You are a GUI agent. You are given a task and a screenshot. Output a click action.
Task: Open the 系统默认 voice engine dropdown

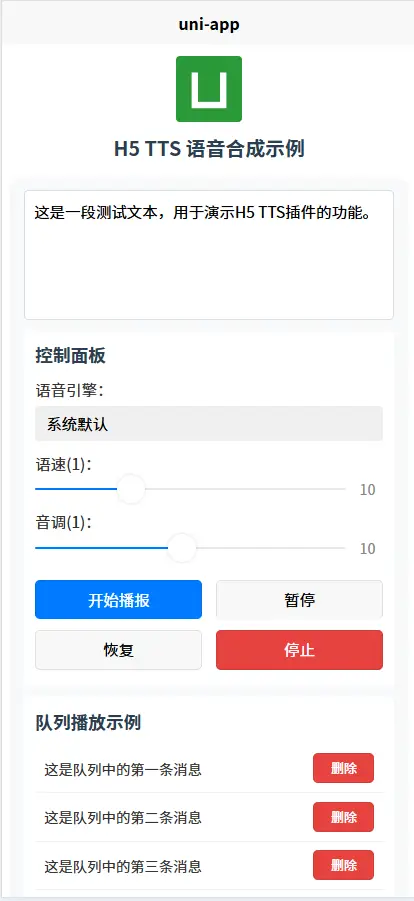(x=209, y=424)
